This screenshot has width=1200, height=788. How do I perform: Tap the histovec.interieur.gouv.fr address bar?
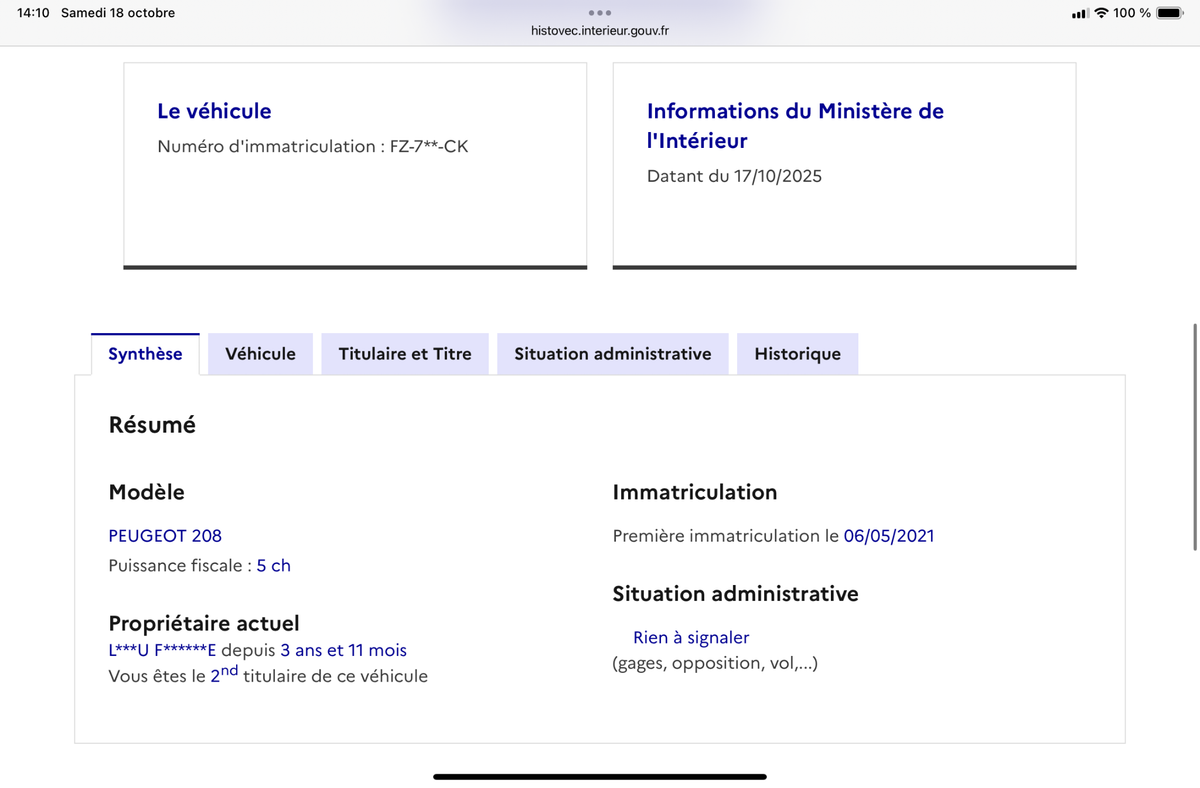coord(600,31)
